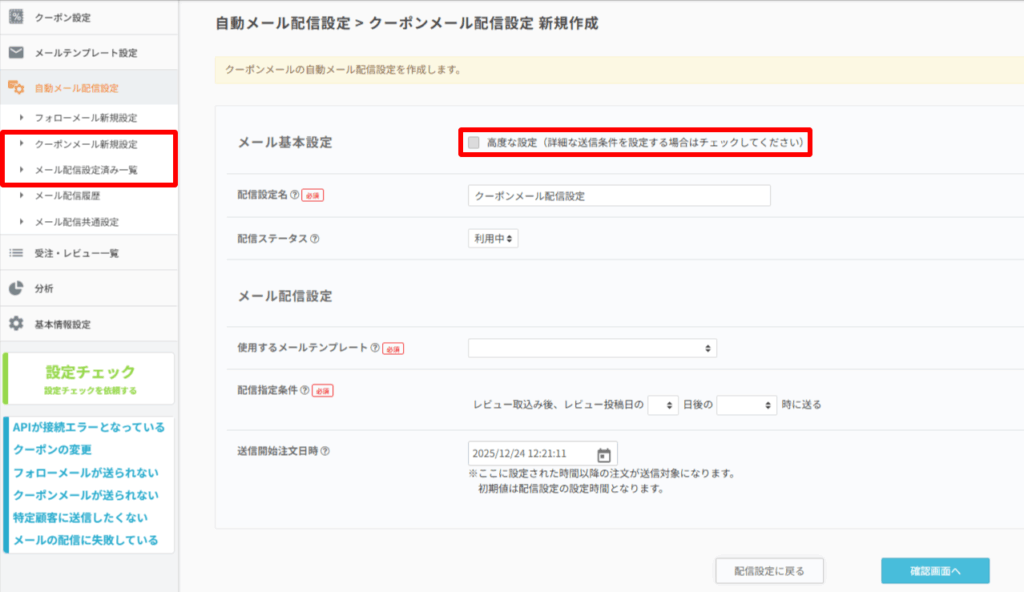Click the 確認画面へ button
Viewport: 1024px width, 592px height.
[935, 571]
